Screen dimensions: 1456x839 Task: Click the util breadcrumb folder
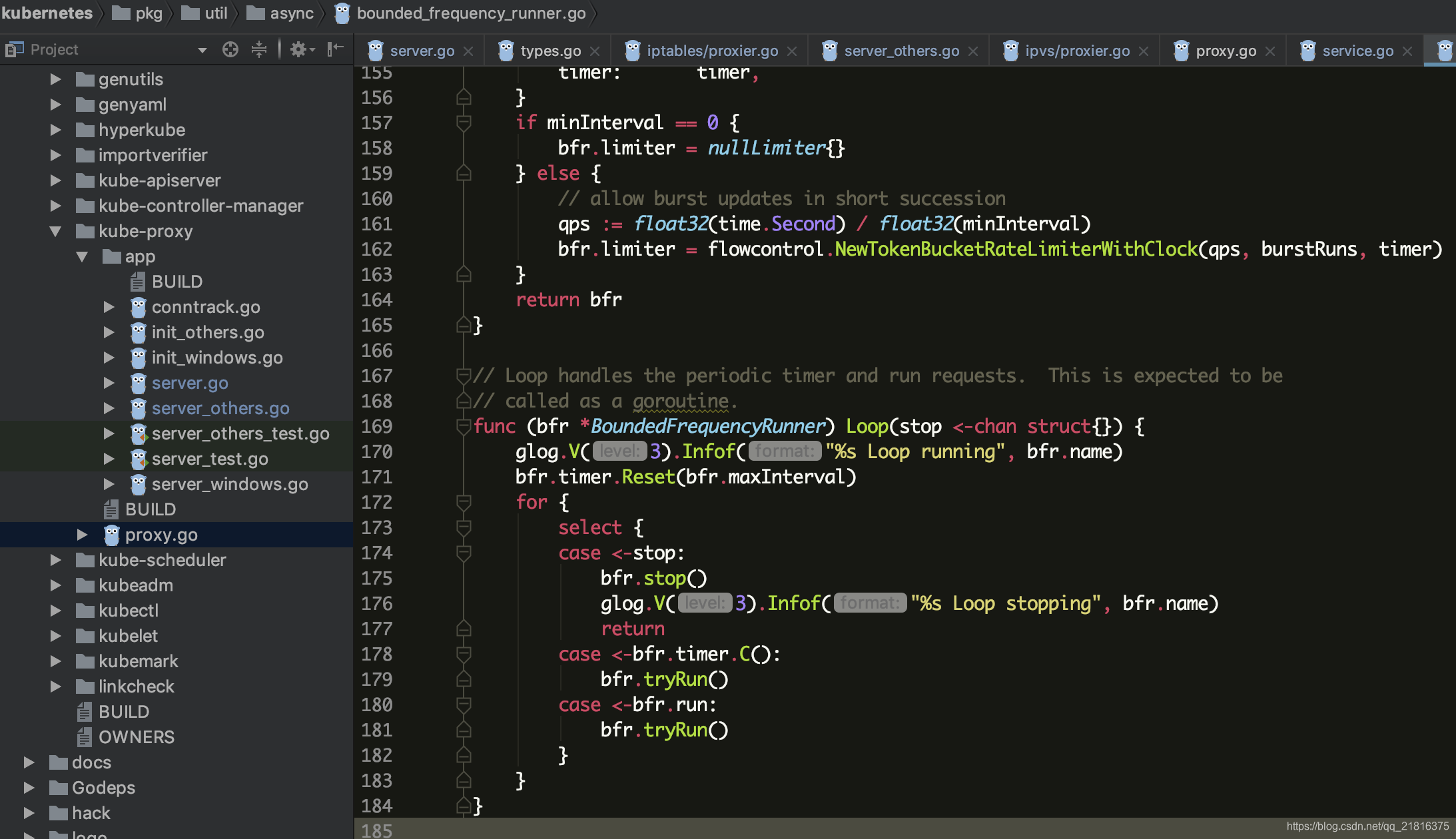click(x=204, y=13)
